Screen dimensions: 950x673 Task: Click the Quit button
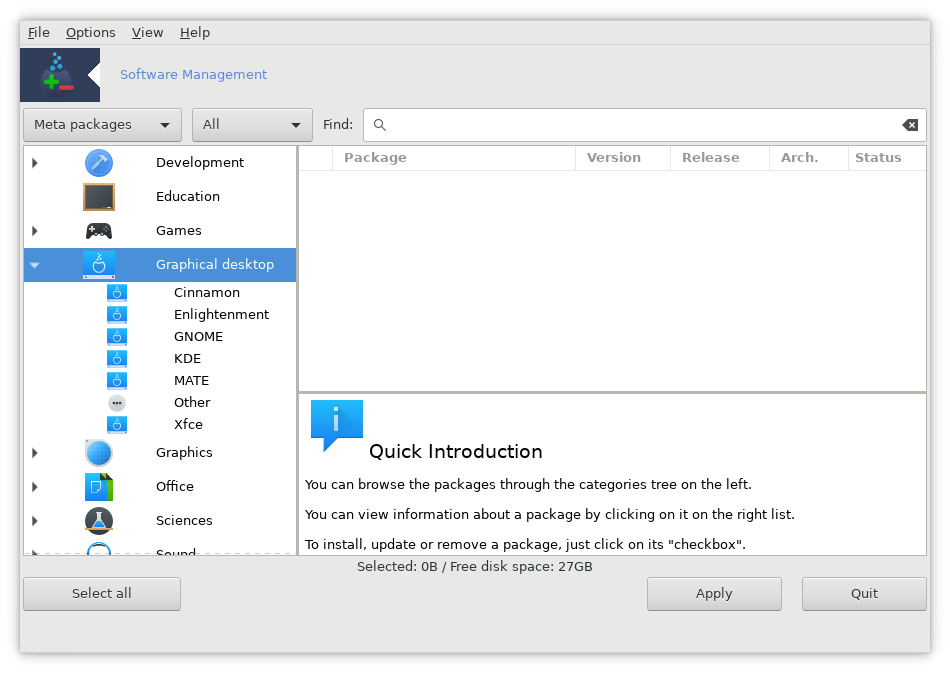[864, 594]
